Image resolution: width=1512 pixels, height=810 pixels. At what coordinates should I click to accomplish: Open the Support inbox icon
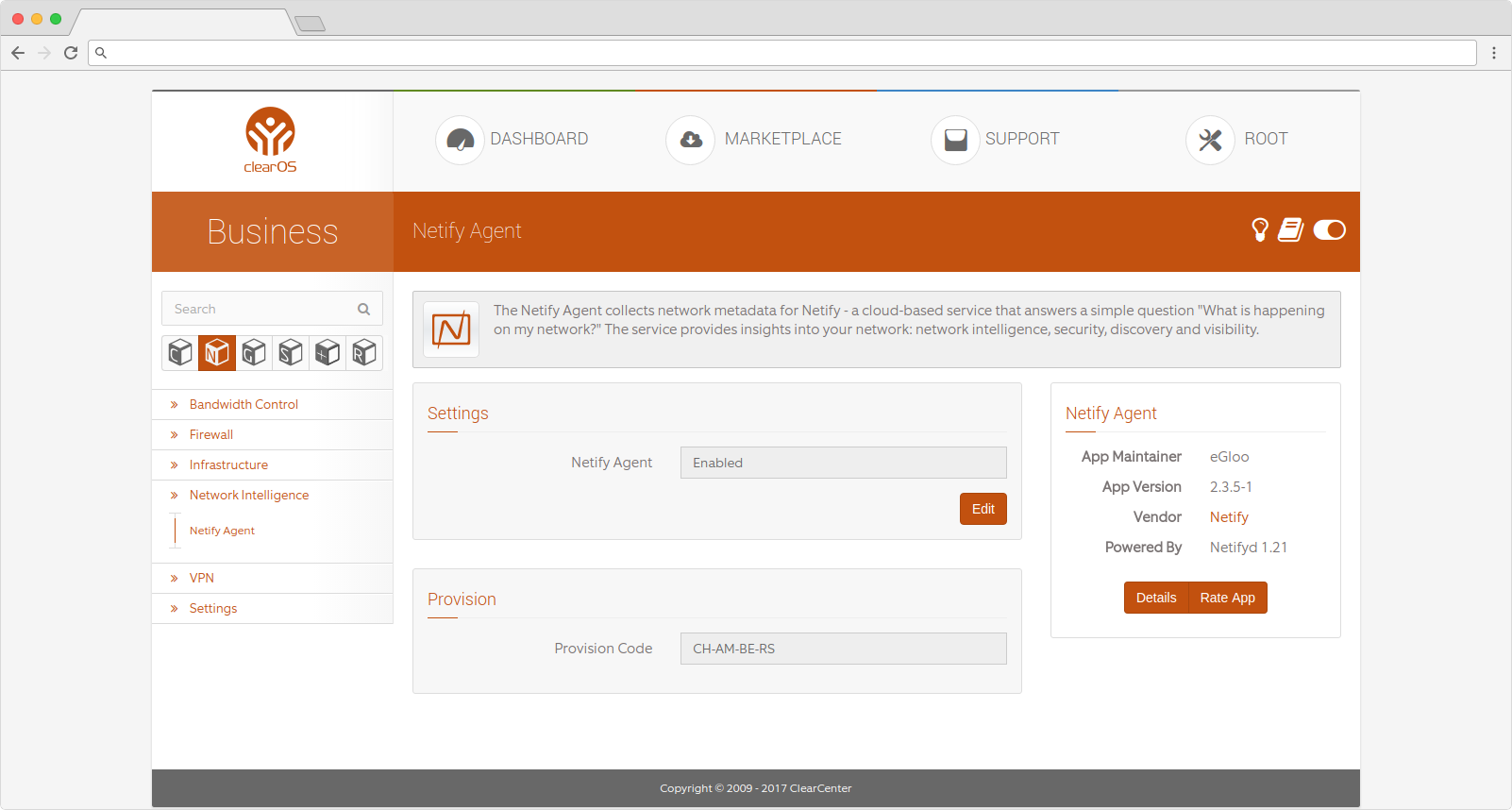click(955, 140)
